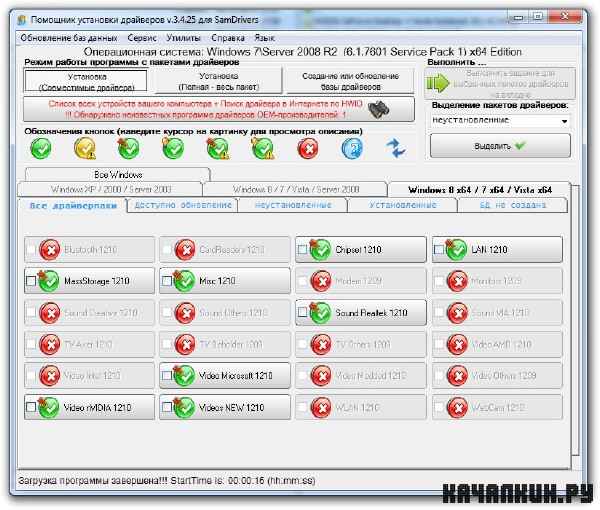Click the Выделить button

500,146
